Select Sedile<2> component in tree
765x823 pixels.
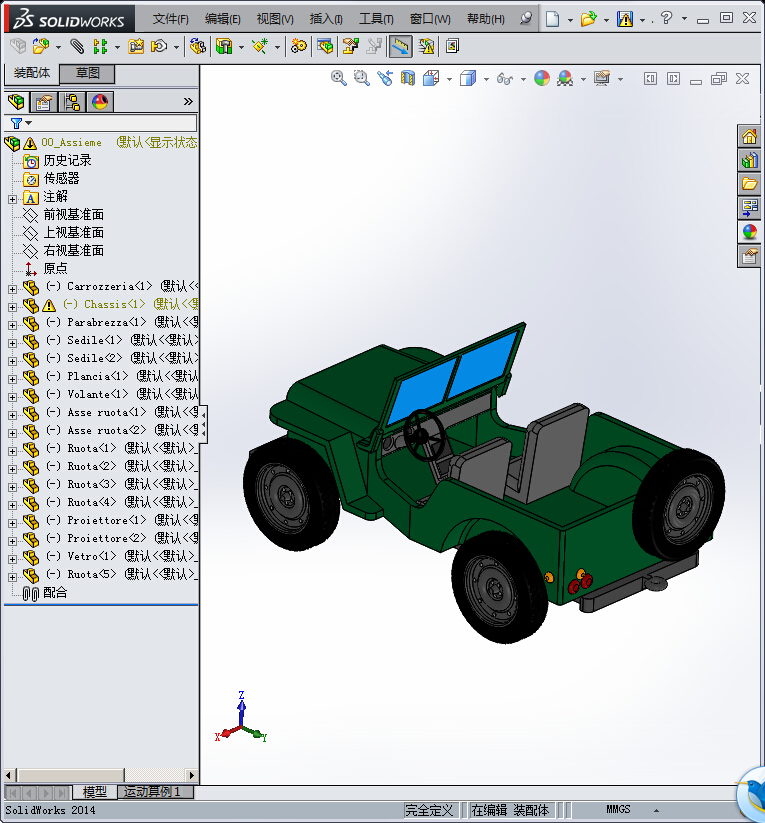pos(95,358)
